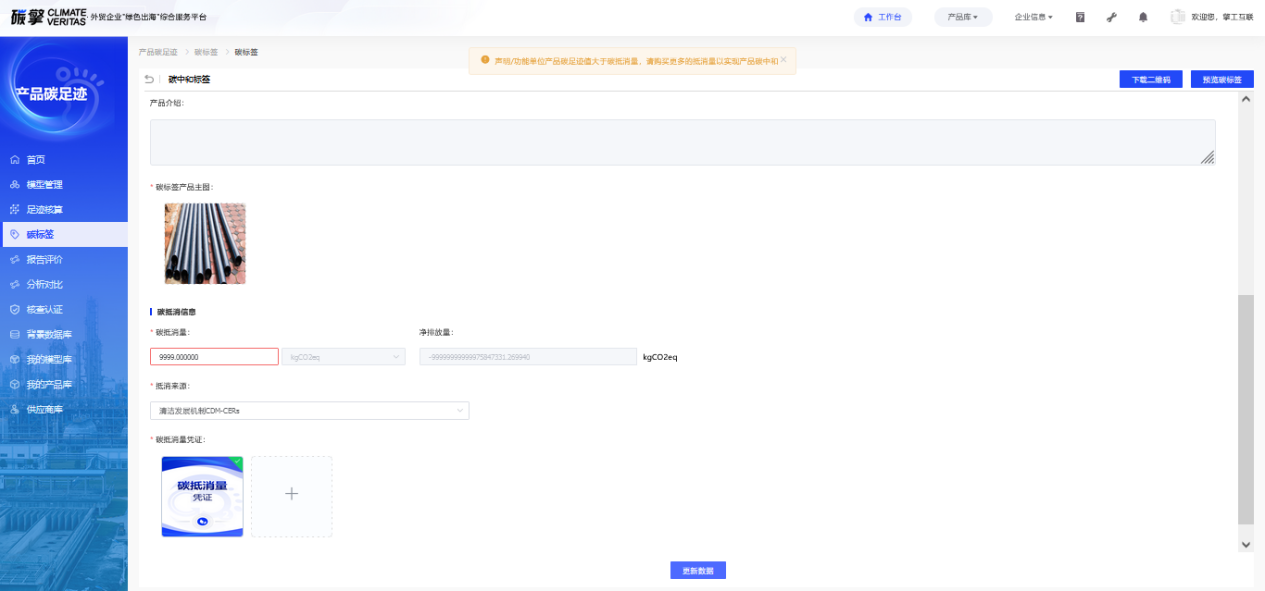Viewport: 1265px width, 591px height.
Task: Open the wrench tools icon
Action: pos(1111,17)
